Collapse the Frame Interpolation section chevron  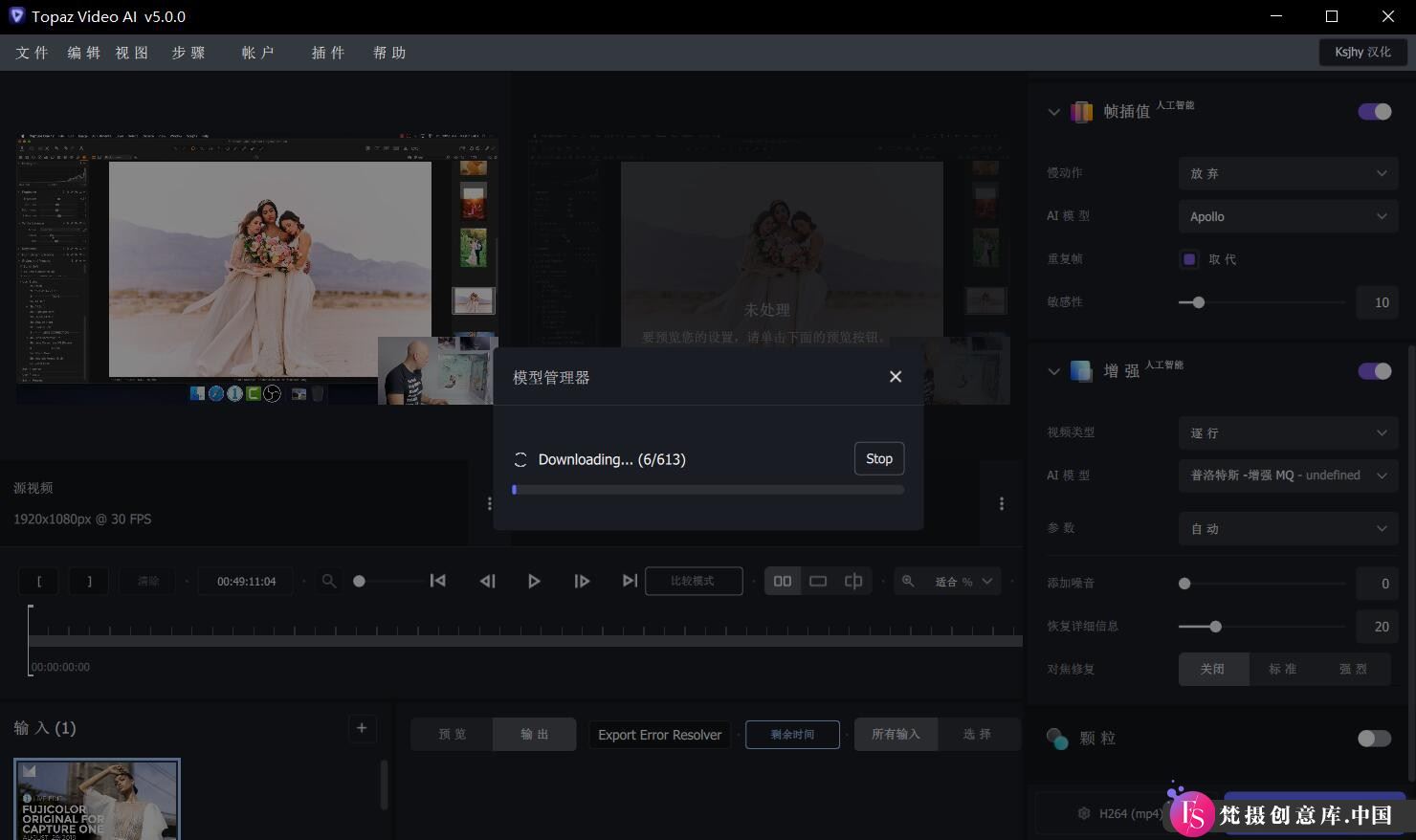click(x=1053, y=112)
